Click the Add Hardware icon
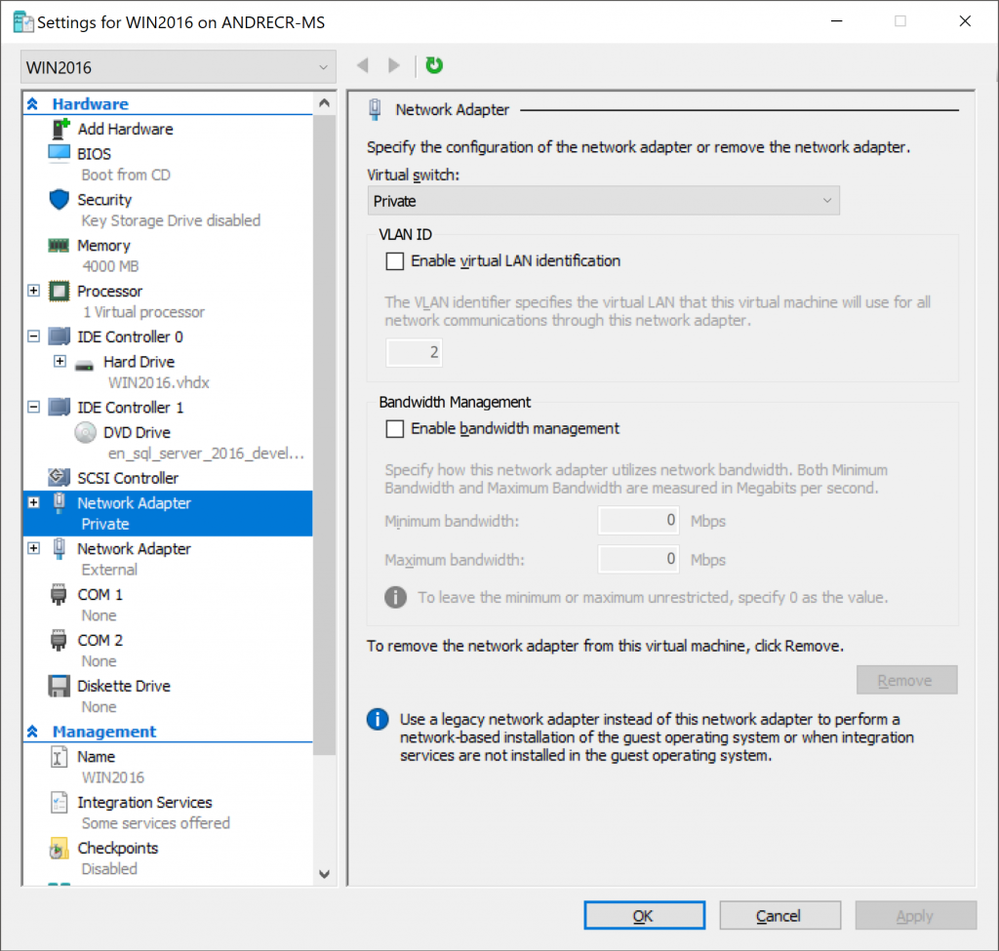The width and height of the screenshot is (999, 951). coord(60,129)
